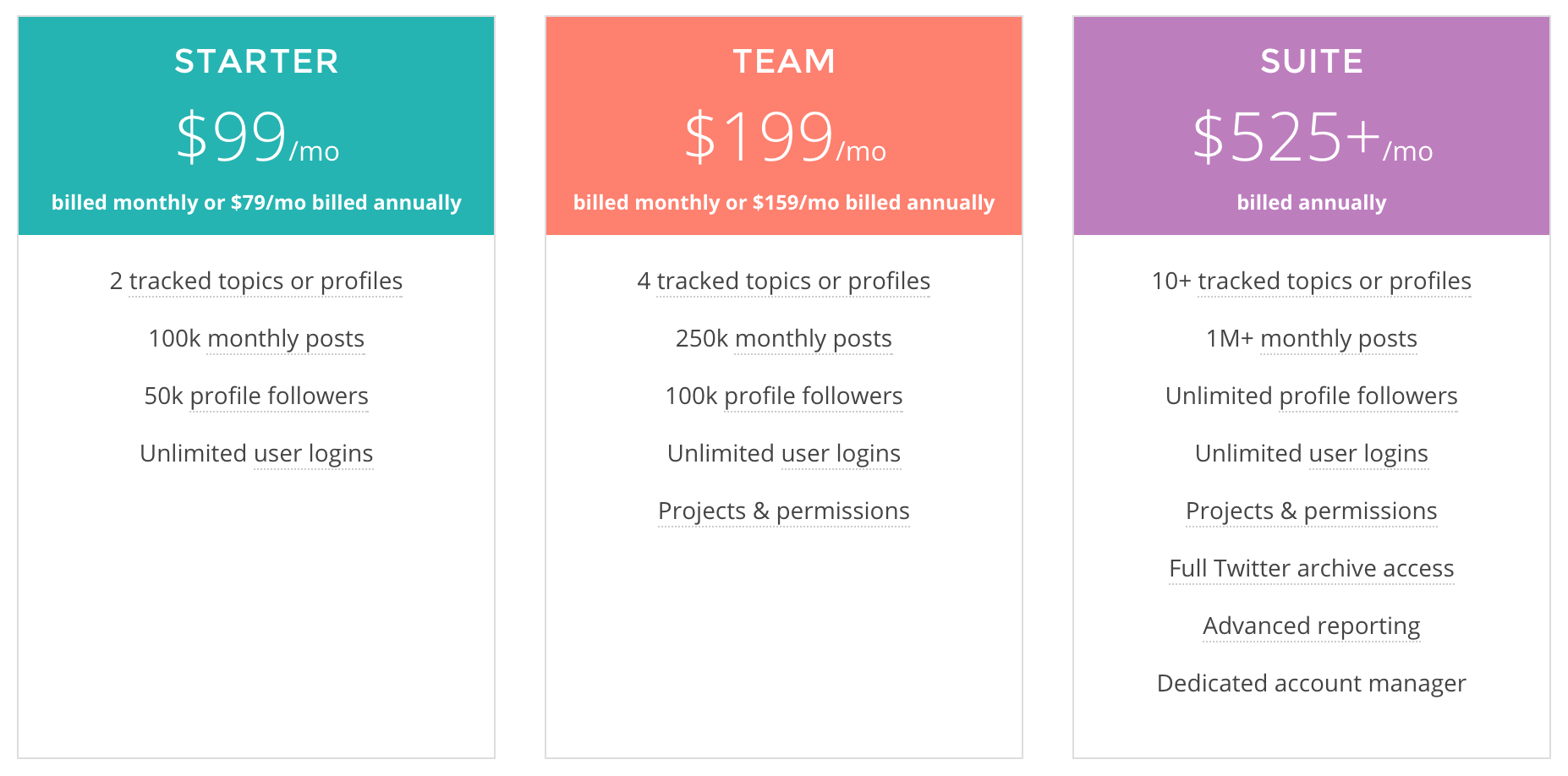The image size is (1568, 776).
Task: Click 'Projects & permissions' under Suite
Action: click(x=1312, y=511)
